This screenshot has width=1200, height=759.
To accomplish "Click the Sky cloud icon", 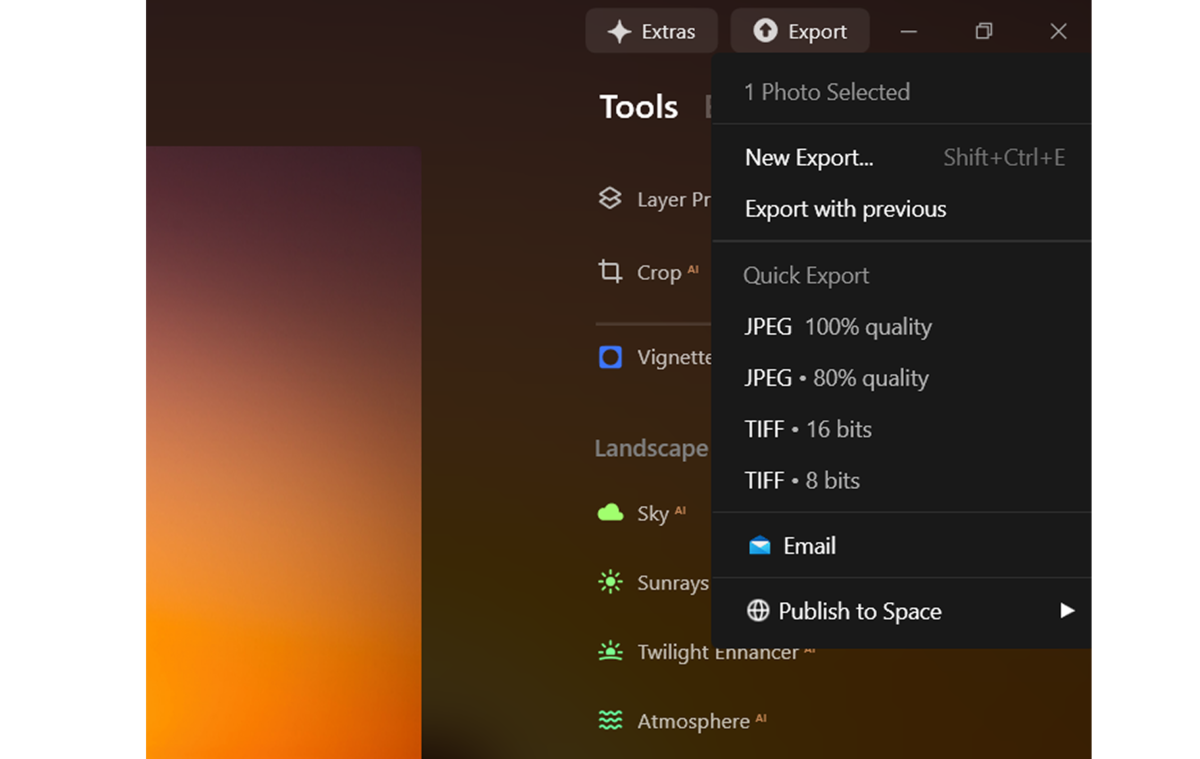I will coord(610,513).
